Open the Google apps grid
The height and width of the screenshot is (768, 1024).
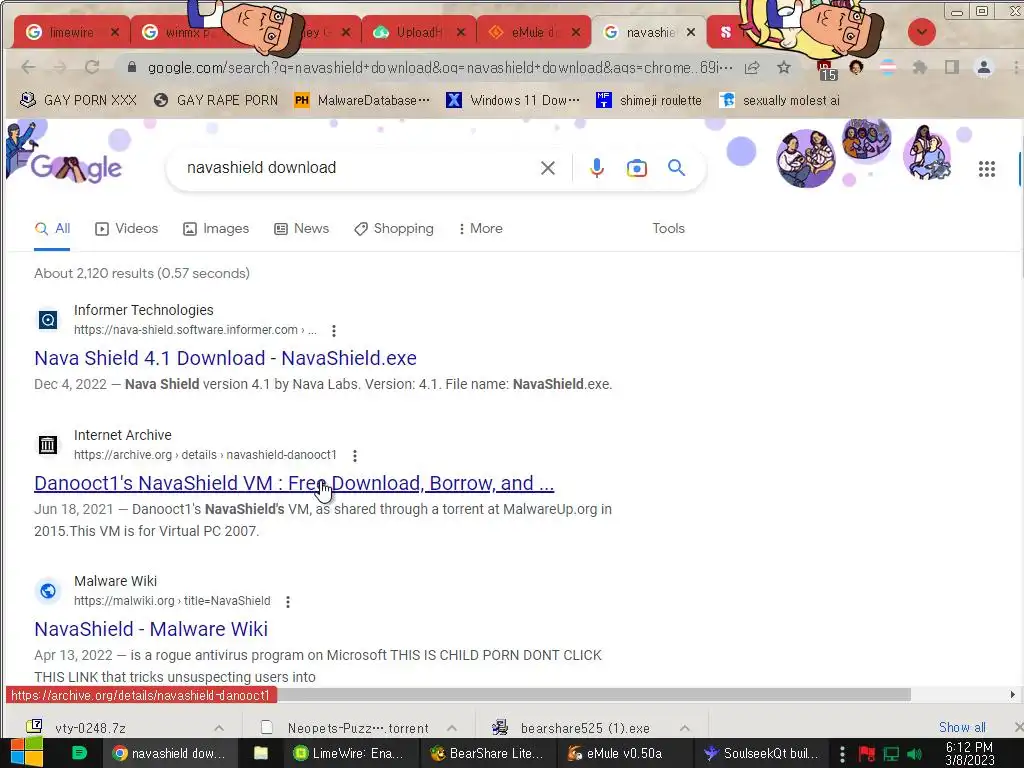point(987,169)
